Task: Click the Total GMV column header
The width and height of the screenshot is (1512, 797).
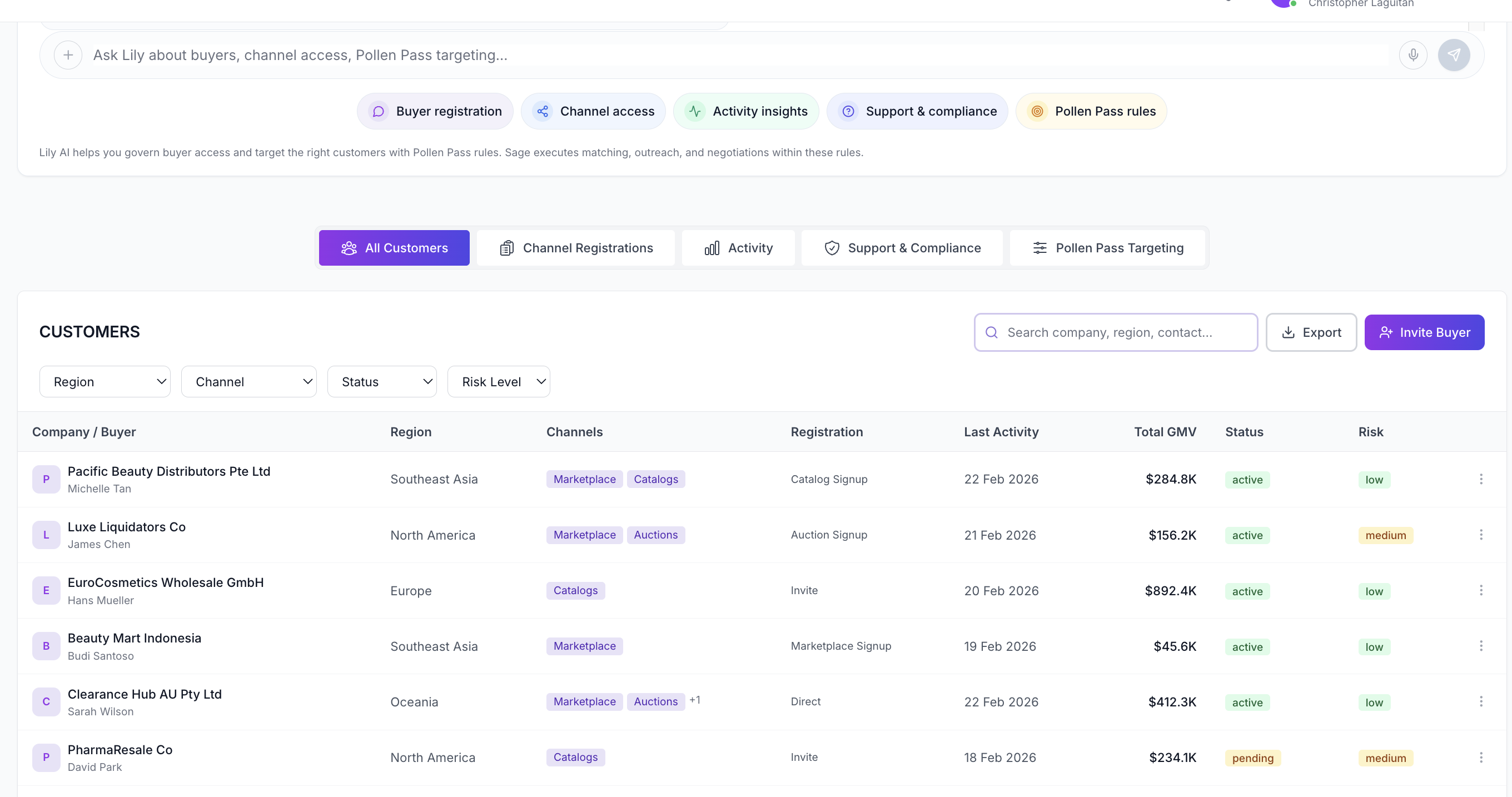Action: [x=1165, y=432]
